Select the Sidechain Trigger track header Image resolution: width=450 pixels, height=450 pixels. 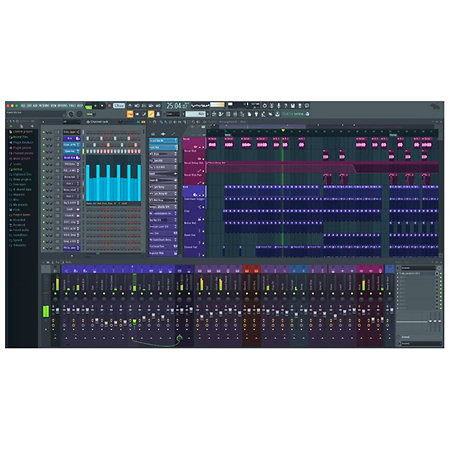194,203
